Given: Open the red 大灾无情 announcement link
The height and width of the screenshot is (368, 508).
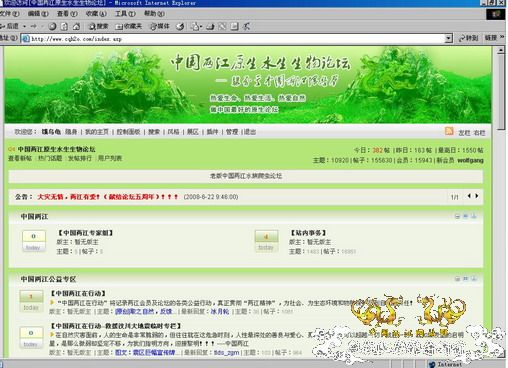Looking at the screenshot, I should [108, 197].
